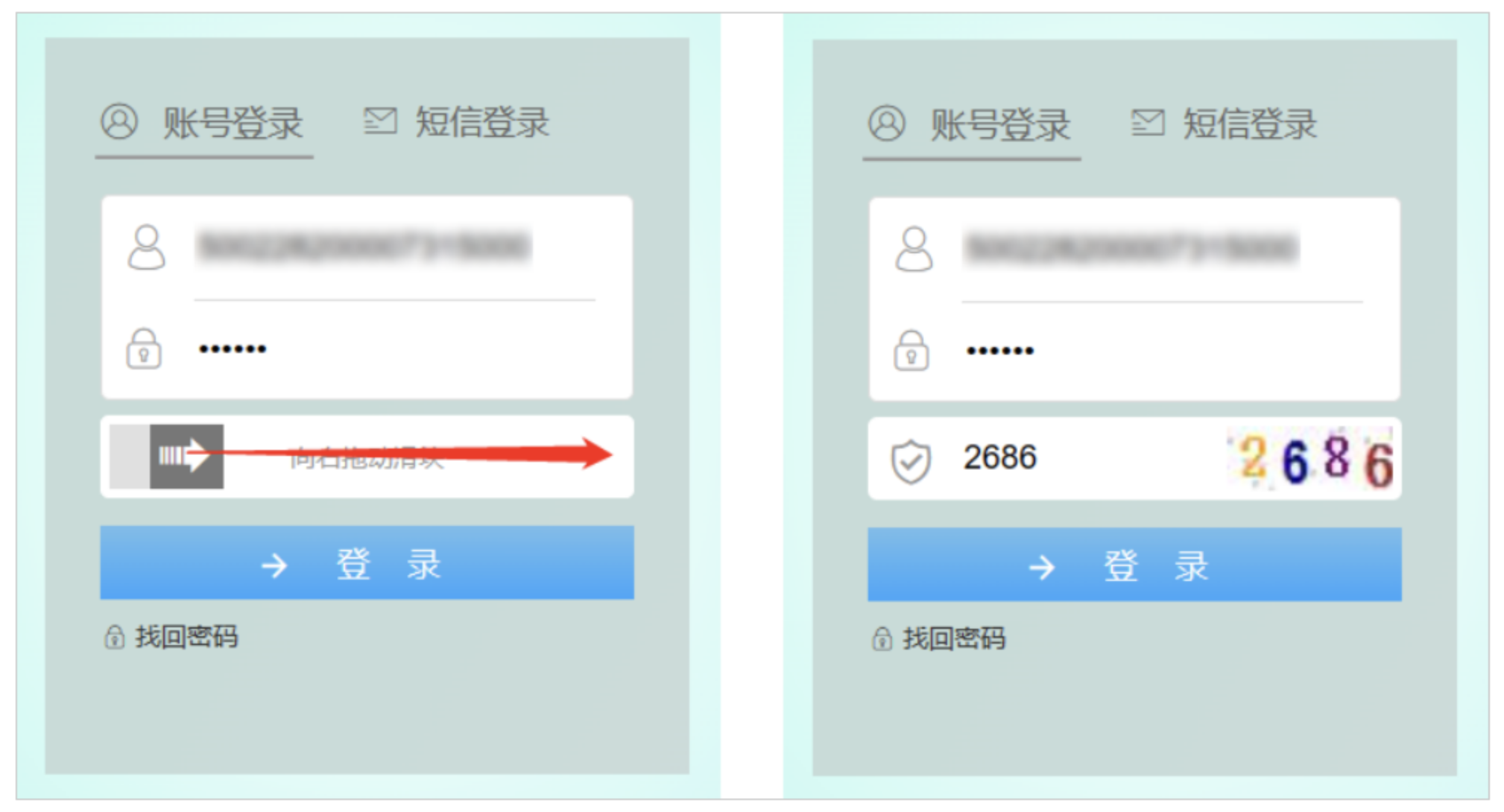Open 找回密码 link in left panel
Image resolution: width=1504 pixels, height=812 pixels.
point(186,637)
